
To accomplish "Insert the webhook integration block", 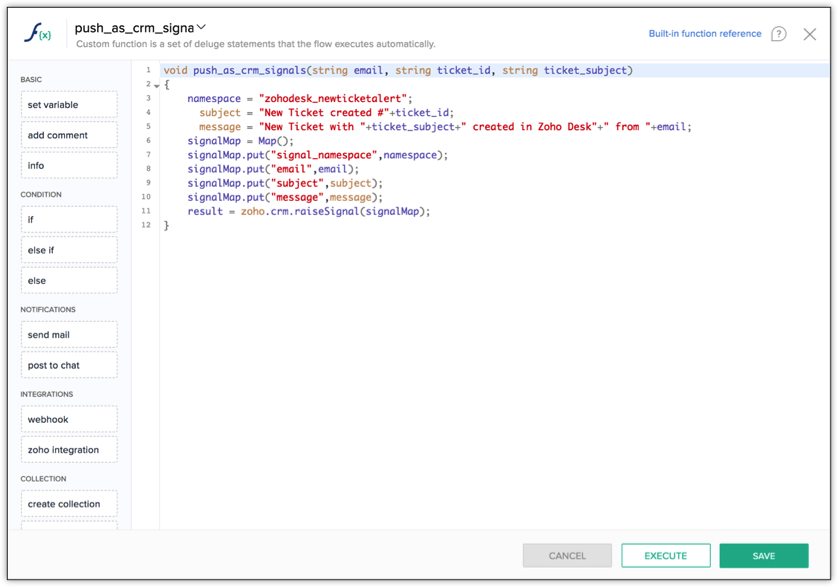I will pos(69,420).
